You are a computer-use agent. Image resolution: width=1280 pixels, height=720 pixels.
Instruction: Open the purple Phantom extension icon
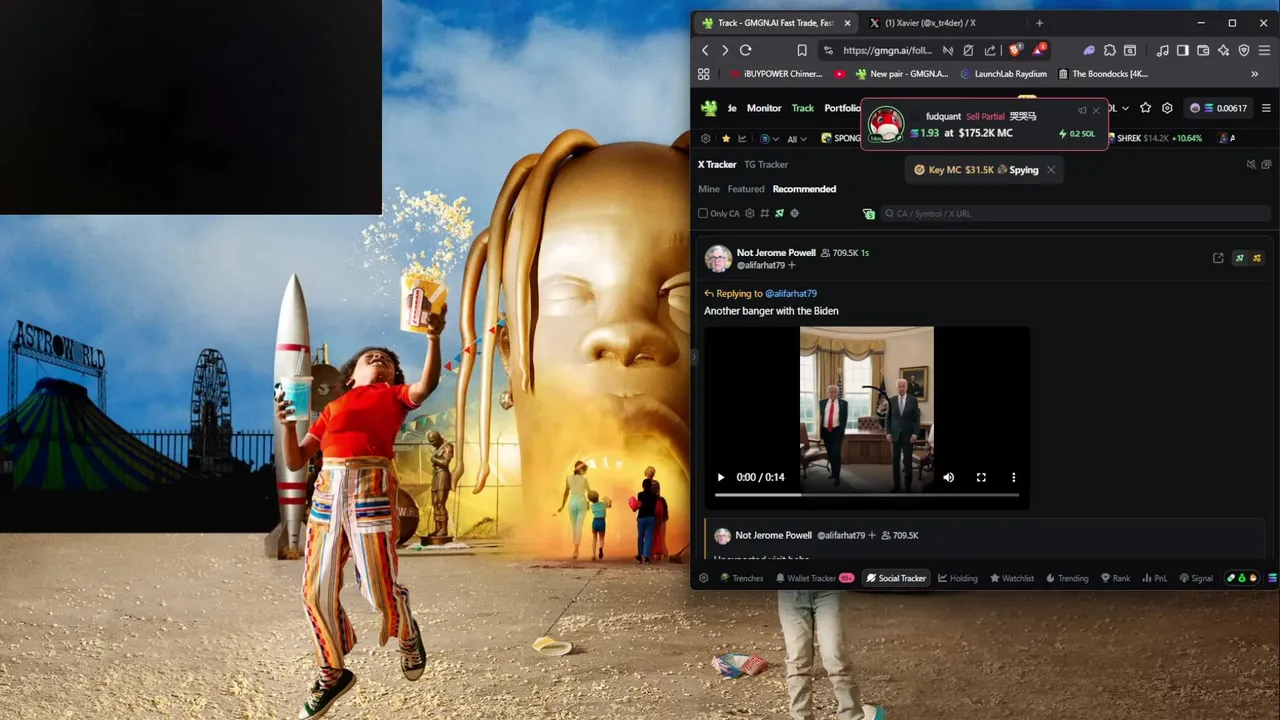pyautogui.click(x=1089, y=50)
